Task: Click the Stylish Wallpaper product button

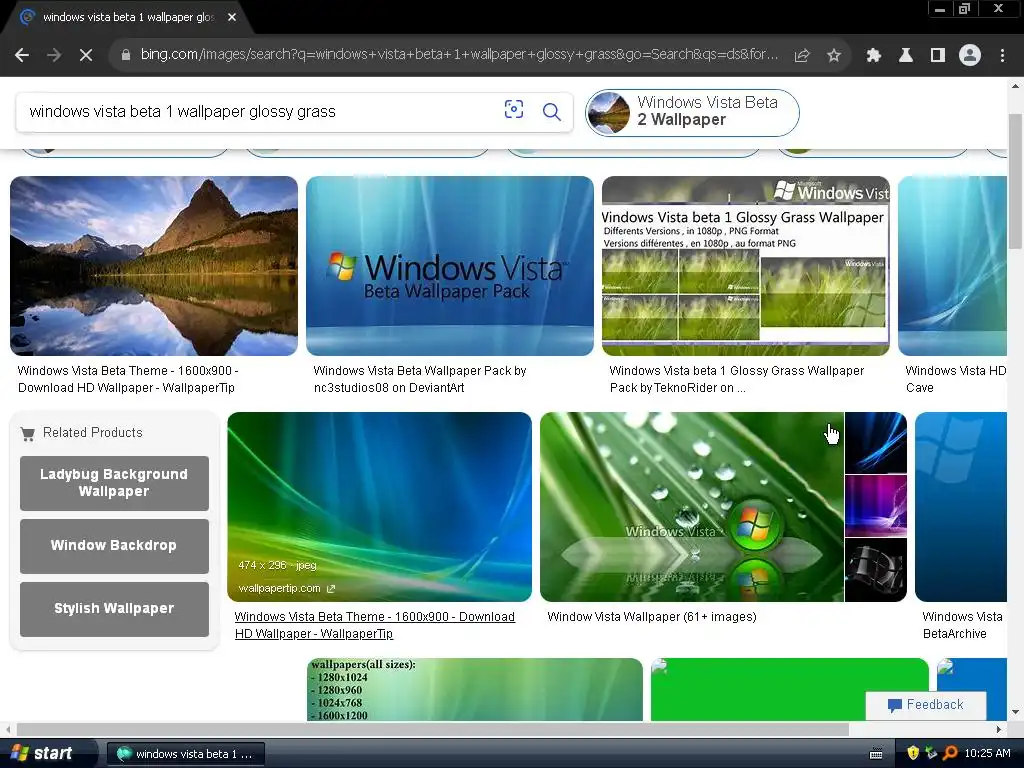Action: point(114,609)
